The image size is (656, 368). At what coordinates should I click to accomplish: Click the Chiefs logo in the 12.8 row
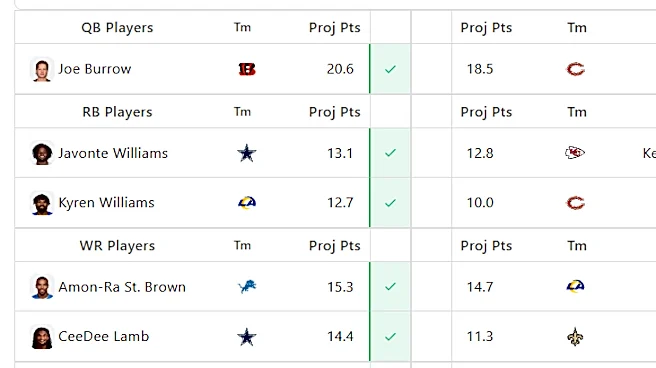(575, 153)
